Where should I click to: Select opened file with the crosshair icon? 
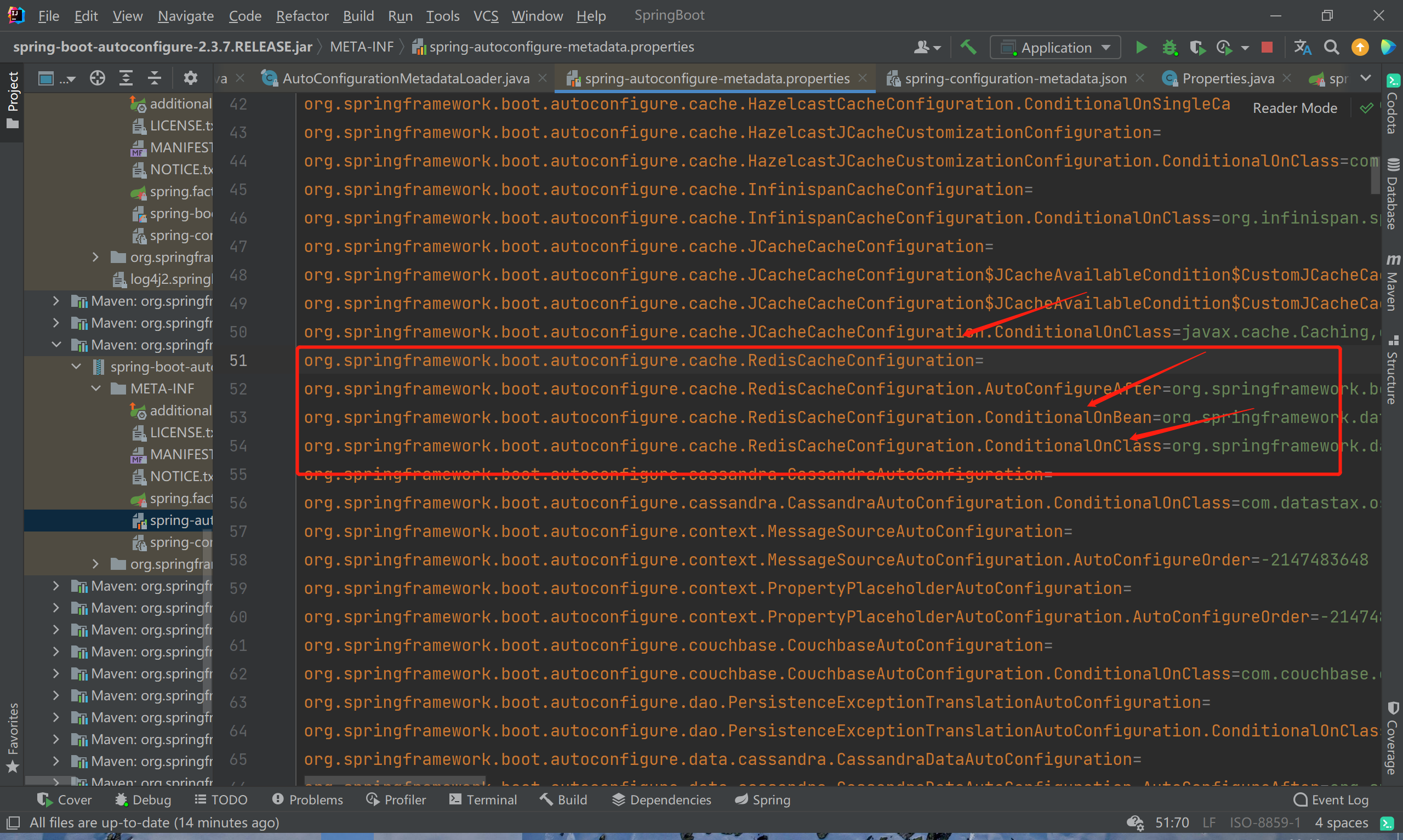pyautogui.click(x=98, y=78)
